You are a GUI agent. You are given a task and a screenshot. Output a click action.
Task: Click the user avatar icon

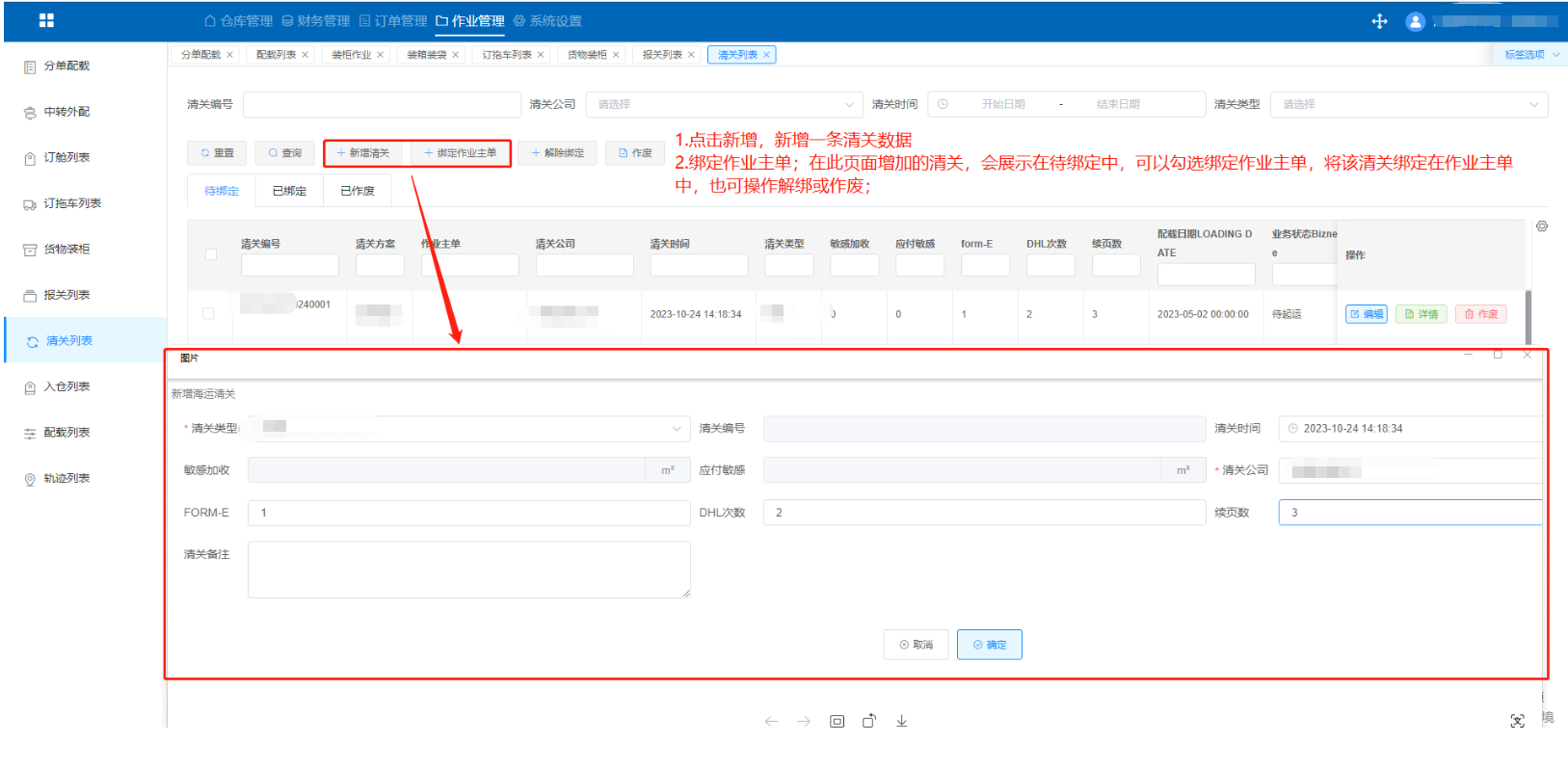pos(1415,21)
